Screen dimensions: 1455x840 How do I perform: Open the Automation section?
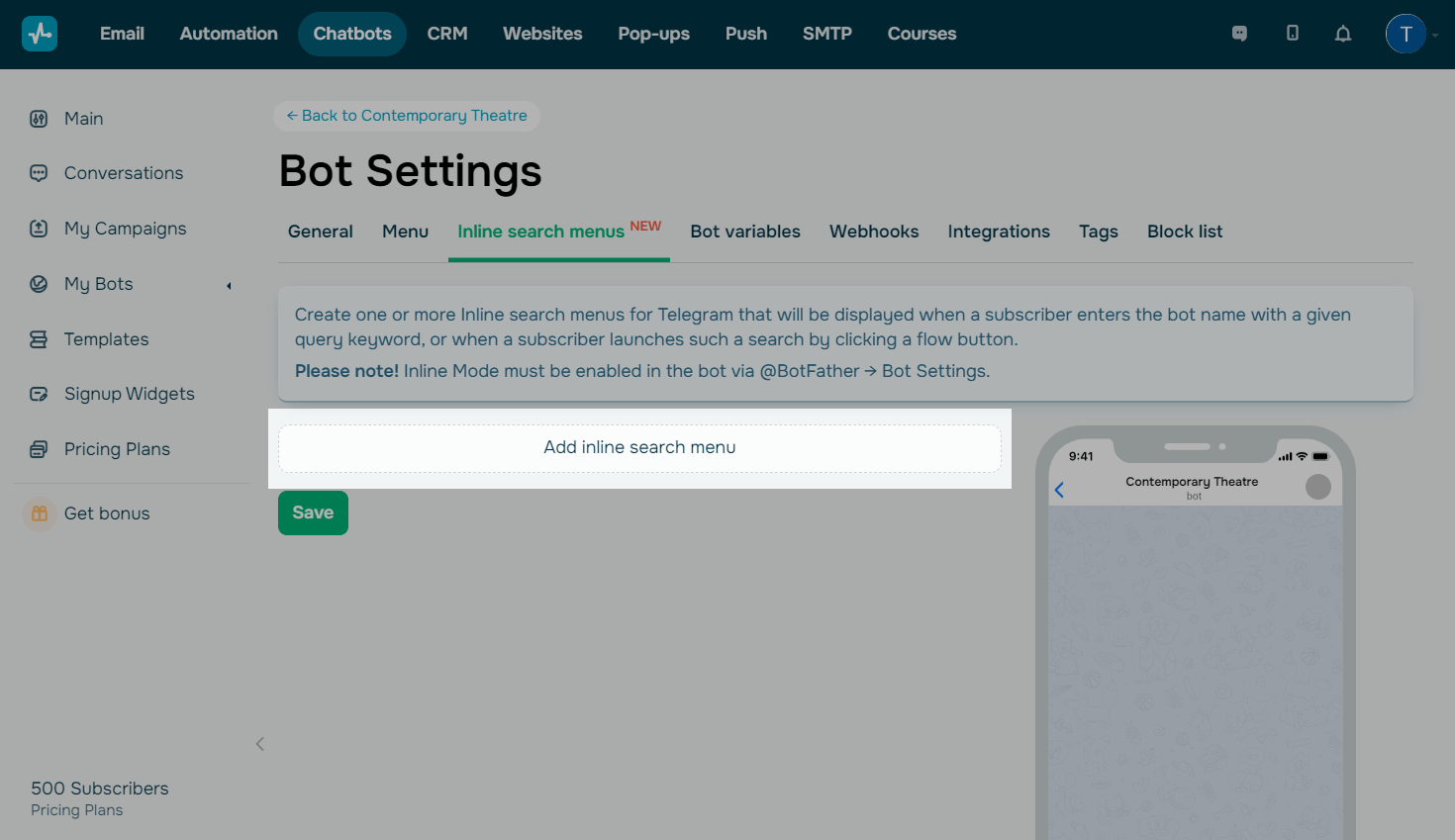229,34
